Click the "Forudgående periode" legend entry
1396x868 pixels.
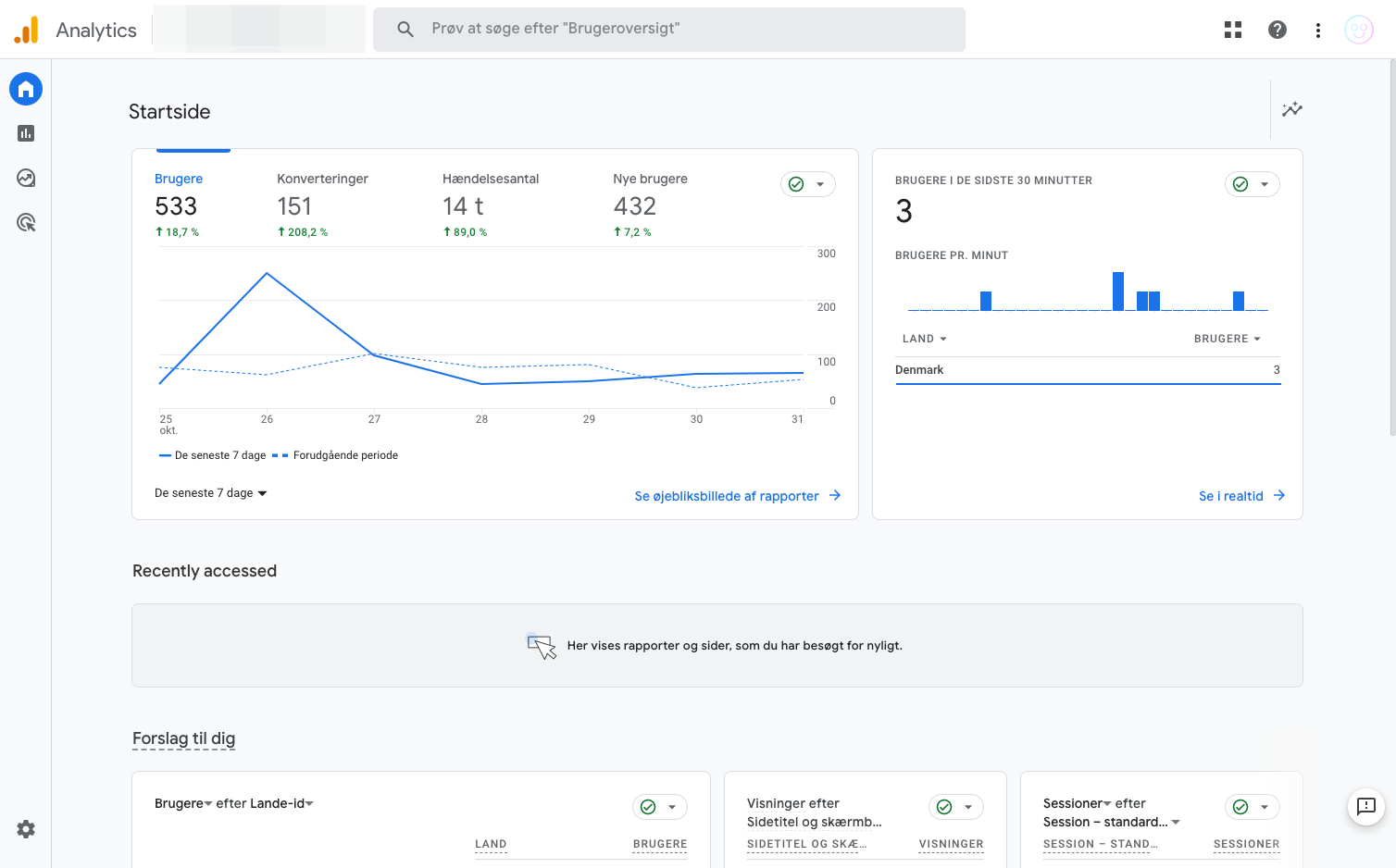(x=335, y=455)
